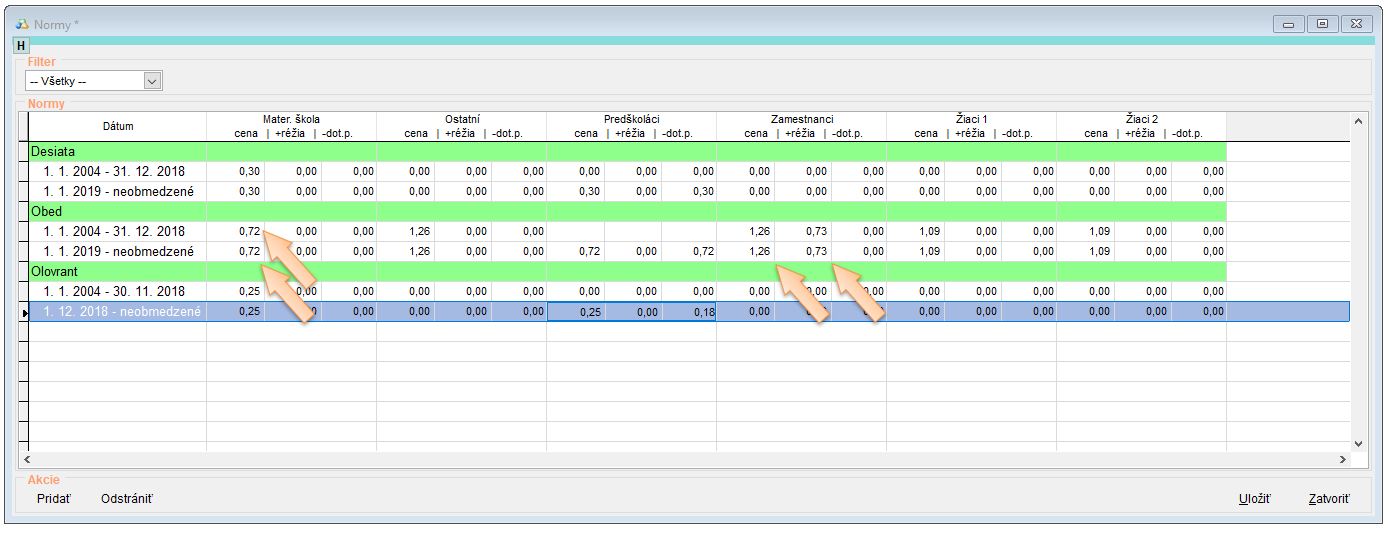The height and width of the screenshot is (535, 1389).
Task: Click the Normy app icon in title bar
Action: (x=22, y=24)
